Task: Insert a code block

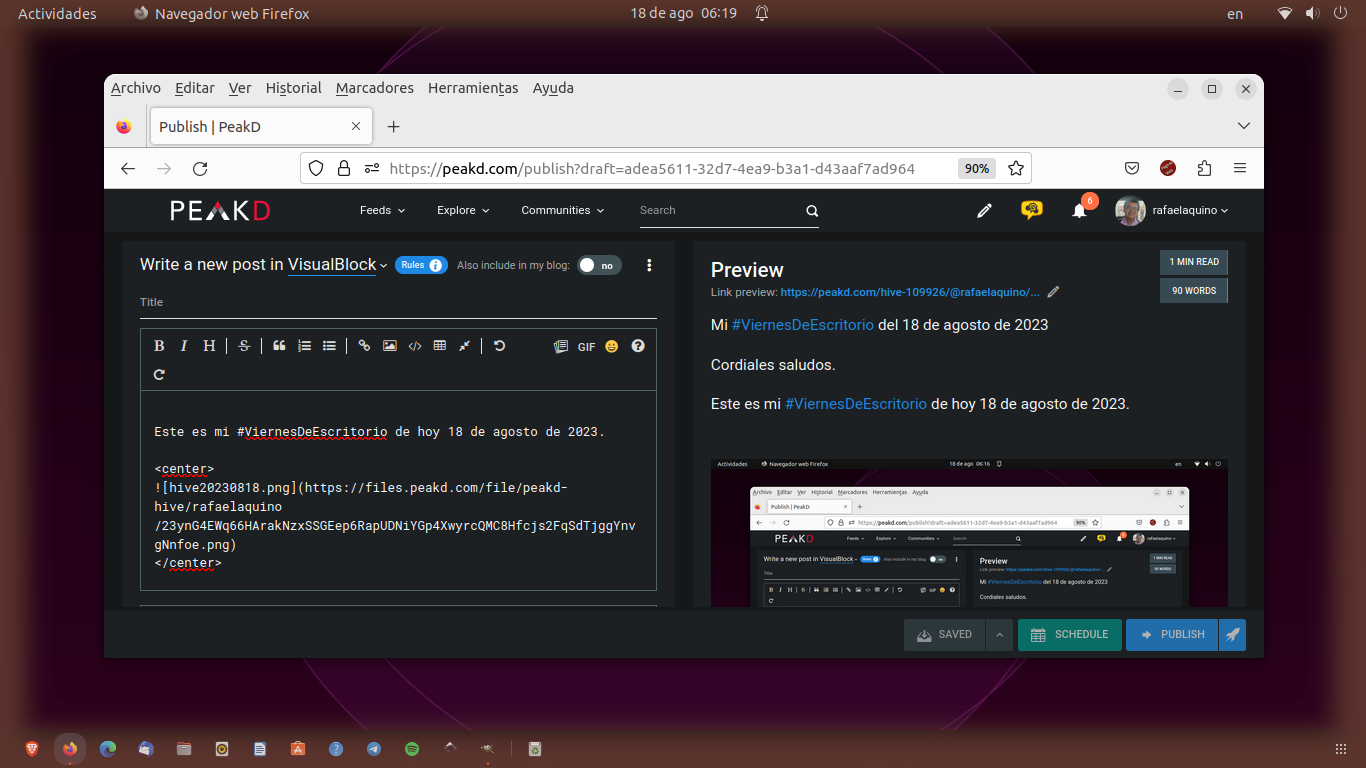Action: click(x=415, y=346)
